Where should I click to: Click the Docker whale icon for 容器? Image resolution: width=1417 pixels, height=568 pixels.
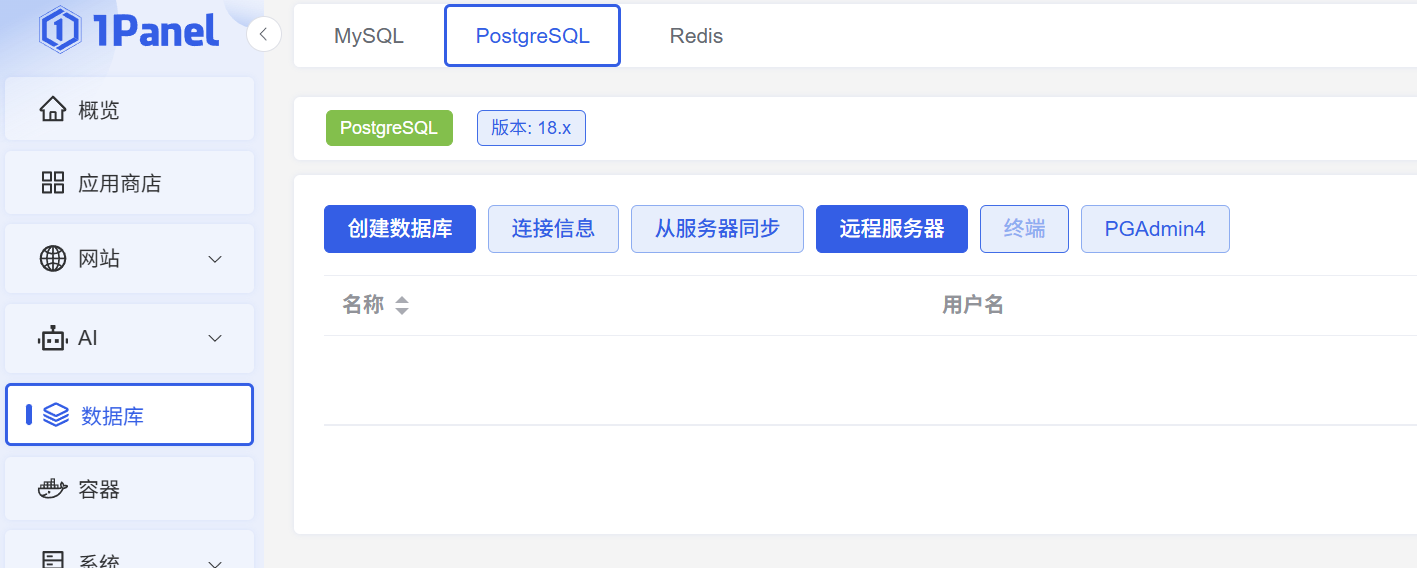53,489
